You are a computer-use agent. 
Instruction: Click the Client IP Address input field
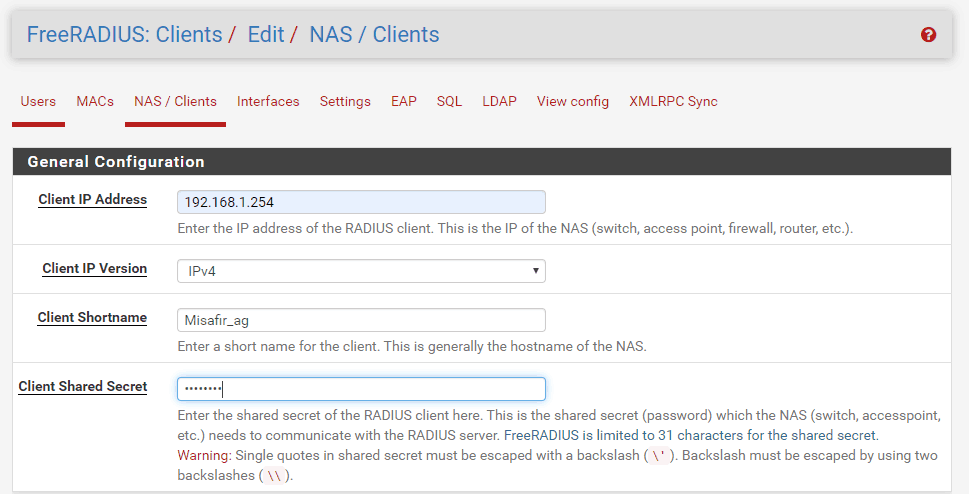(361, 202)
